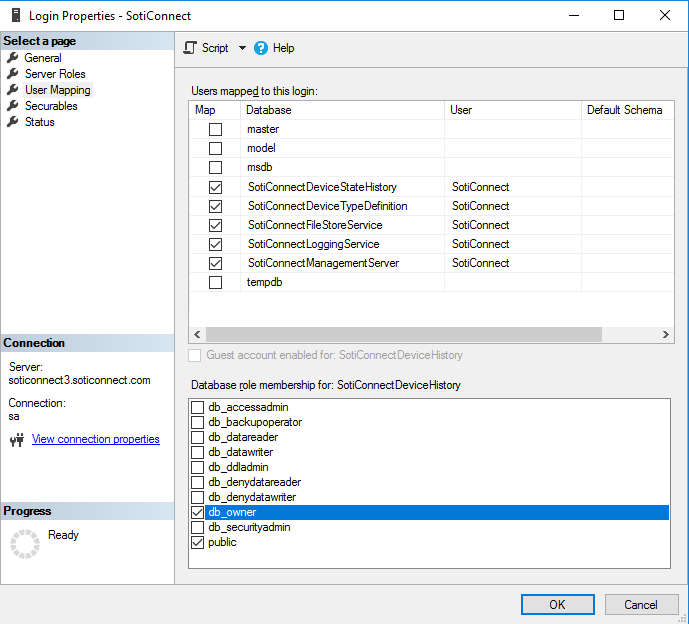This screenshot has height=624, width=689.
Task: Open View connection properties link
Action: pyautogui.click(x=96, y=439)
